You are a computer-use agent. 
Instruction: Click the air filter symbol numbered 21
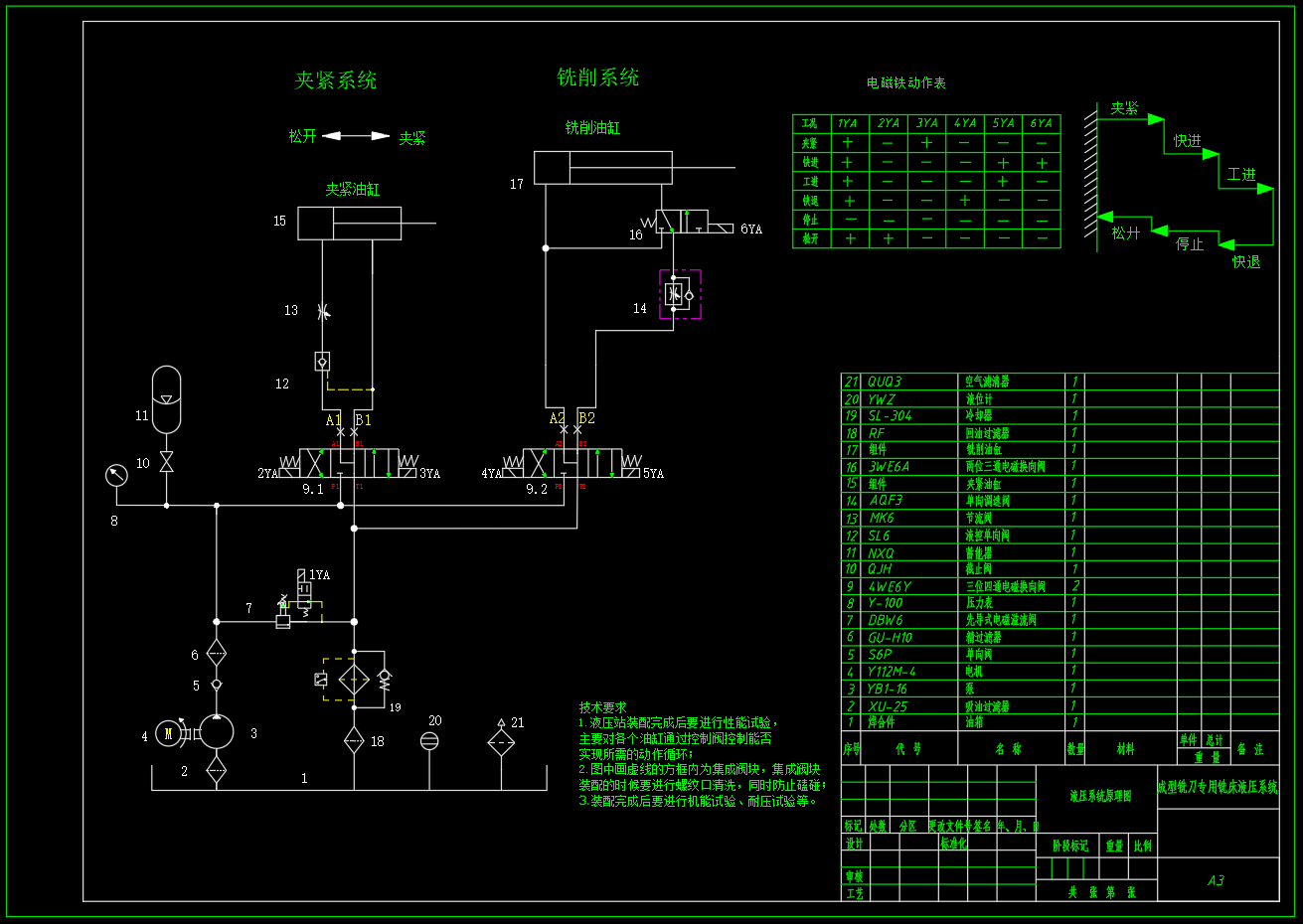(501, 740)
